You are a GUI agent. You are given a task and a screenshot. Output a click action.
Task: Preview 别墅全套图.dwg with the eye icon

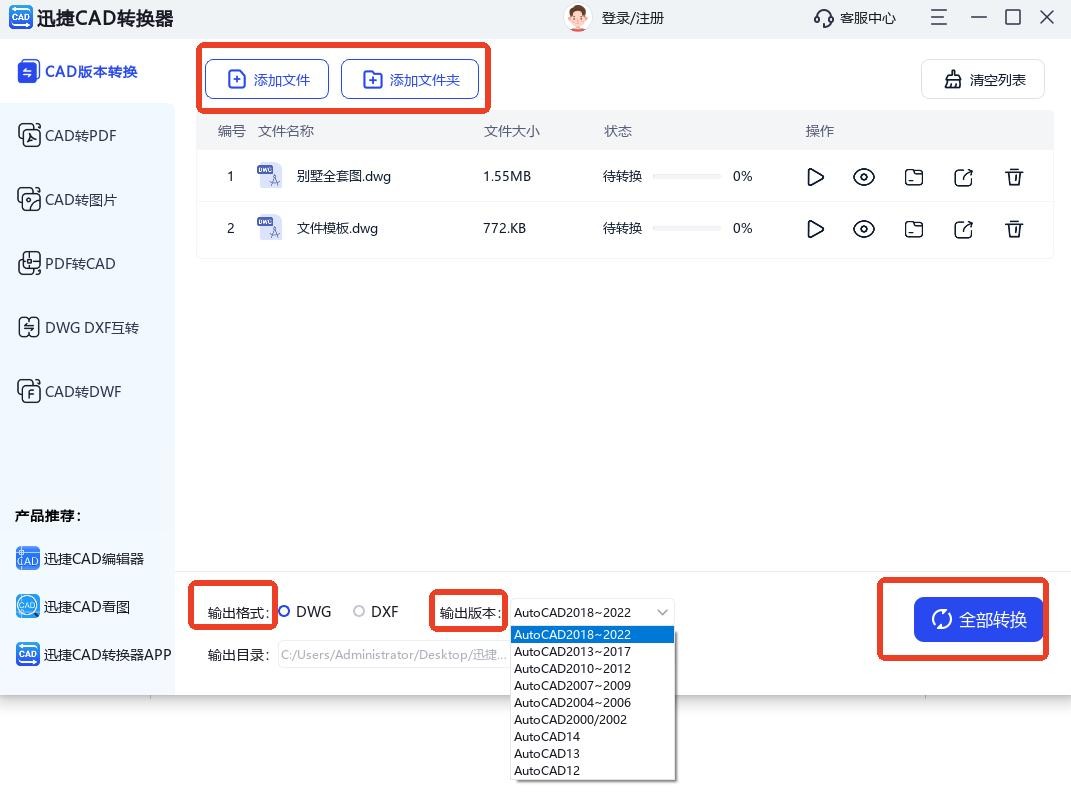(x=864, y=177)
